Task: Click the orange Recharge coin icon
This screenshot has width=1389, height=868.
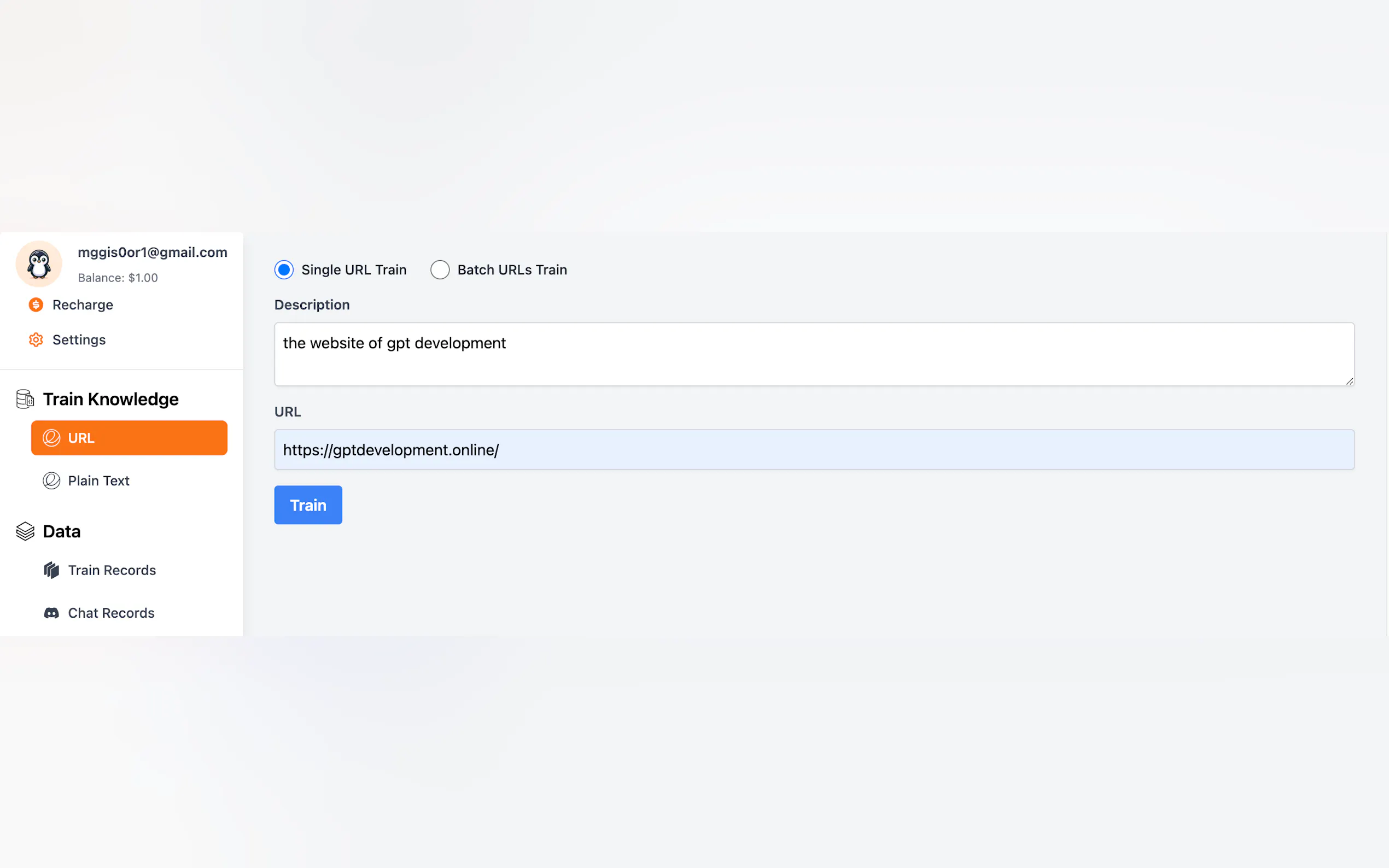Action: [36, 305]
